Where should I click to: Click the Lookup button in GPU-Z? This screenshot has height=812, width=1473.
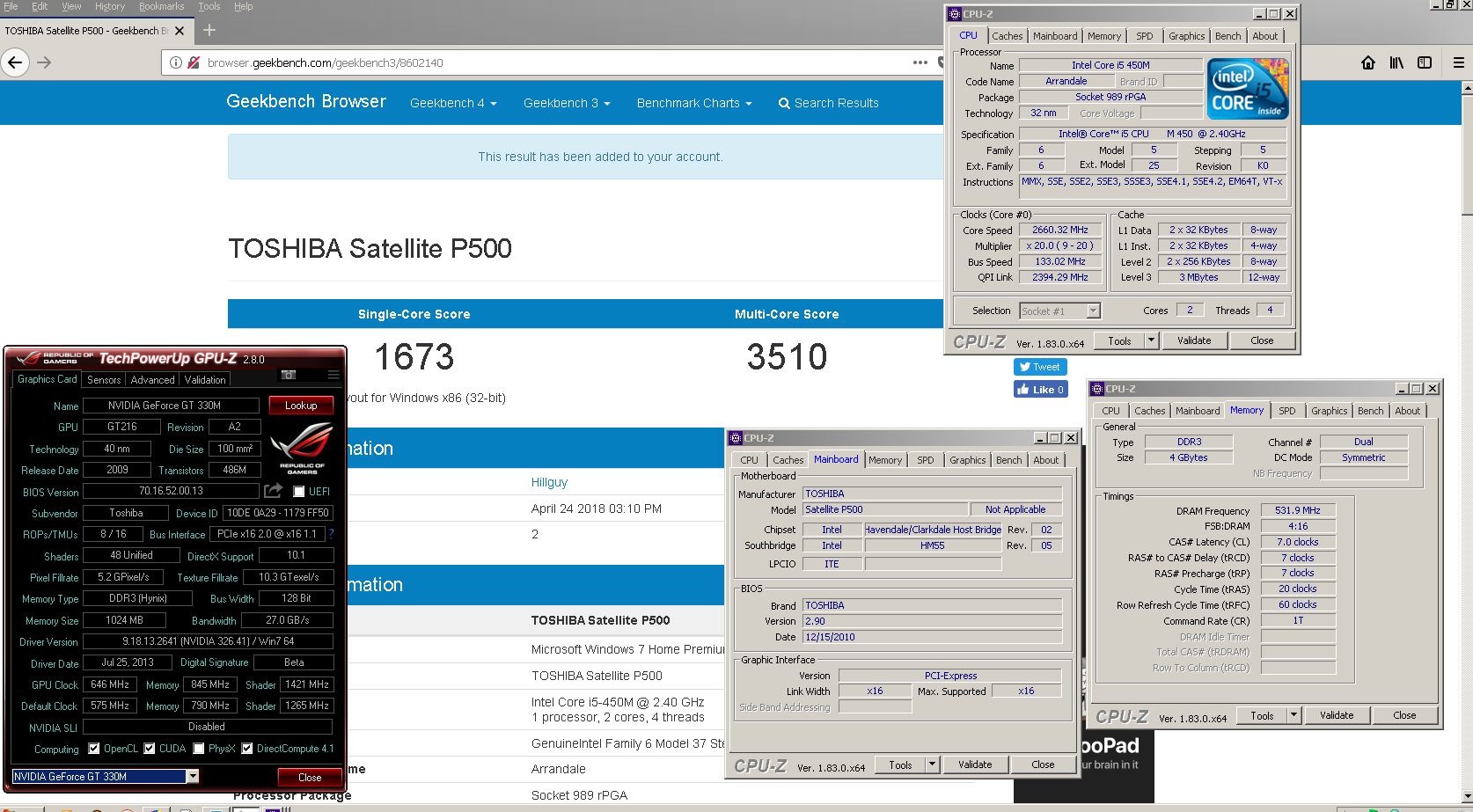pos(301,406)
